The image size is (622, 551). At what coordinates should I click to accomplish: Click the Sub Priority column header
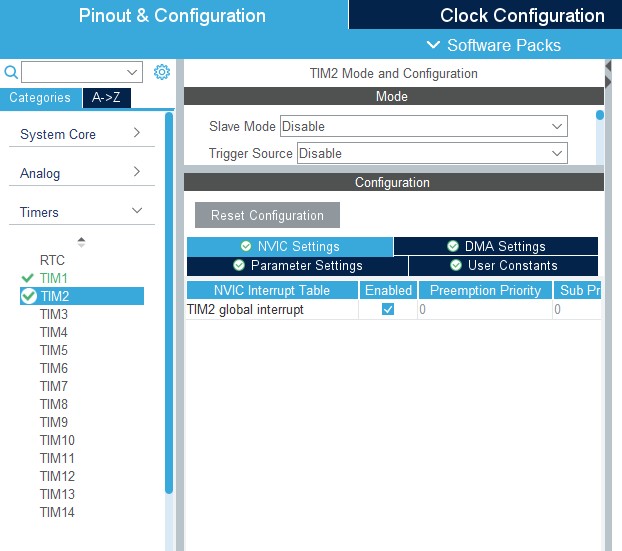tap(578, 290)
